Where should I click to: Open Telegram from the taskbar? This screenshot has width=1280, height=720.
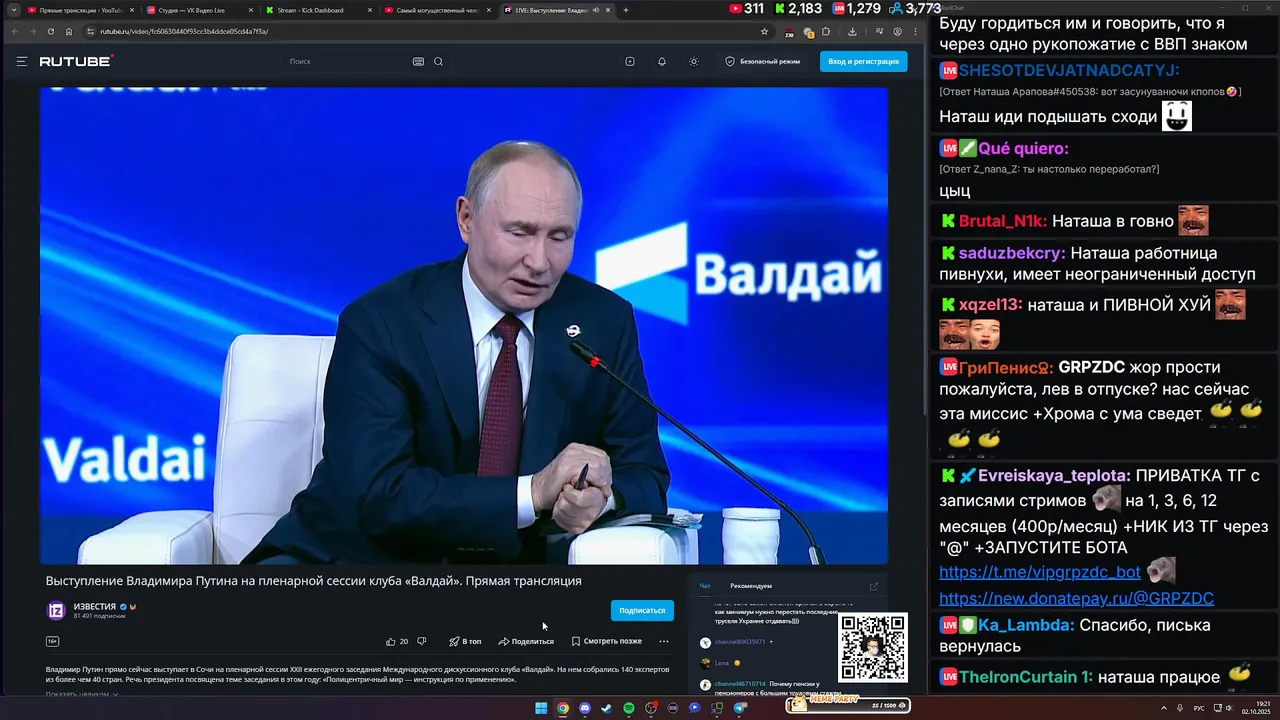[x=740, y=708]
